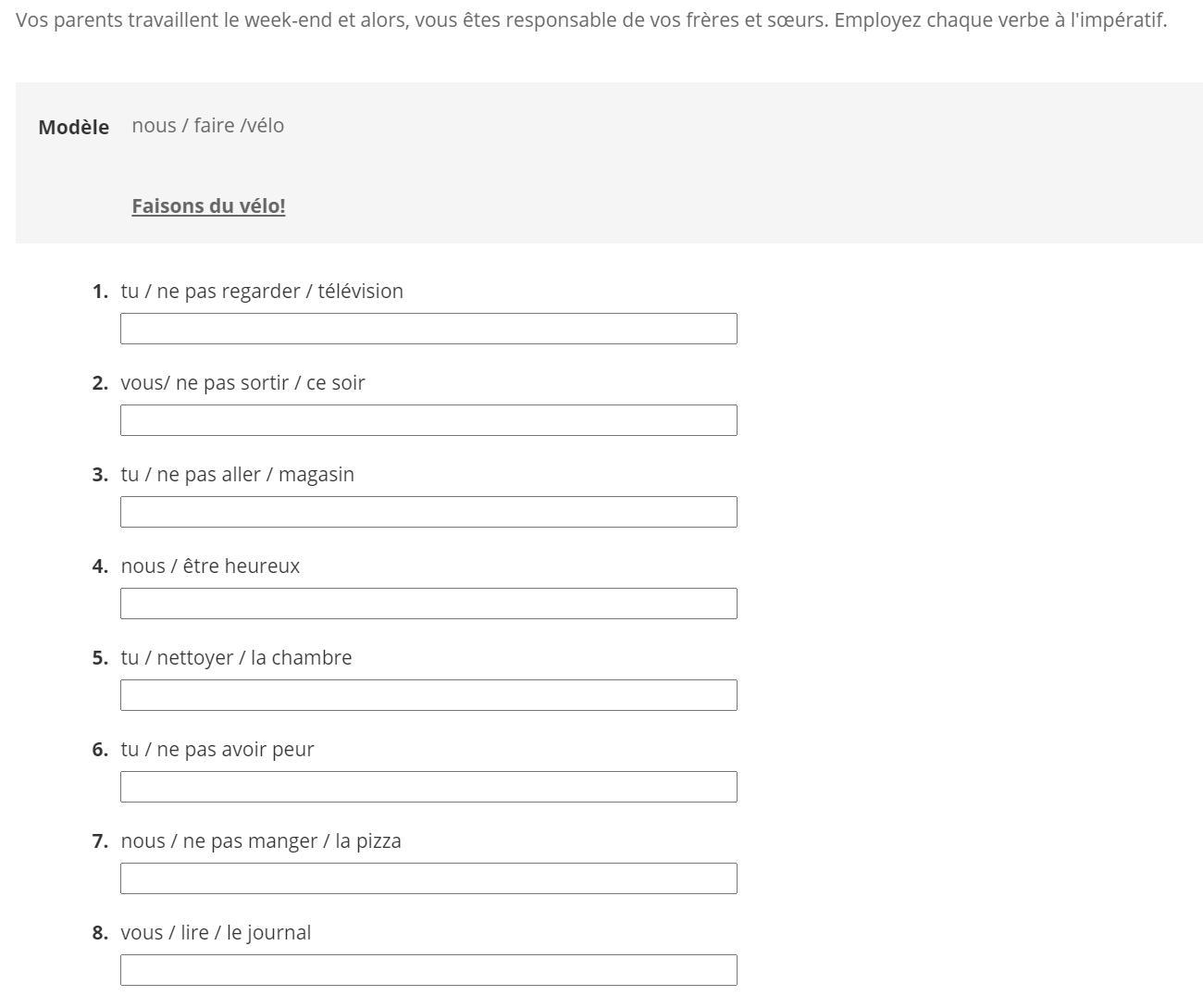Screen dimensions: 1203x1008
Task: Click prompt text 'nous / ne pas manger / la pizza'
Action: 261,840
